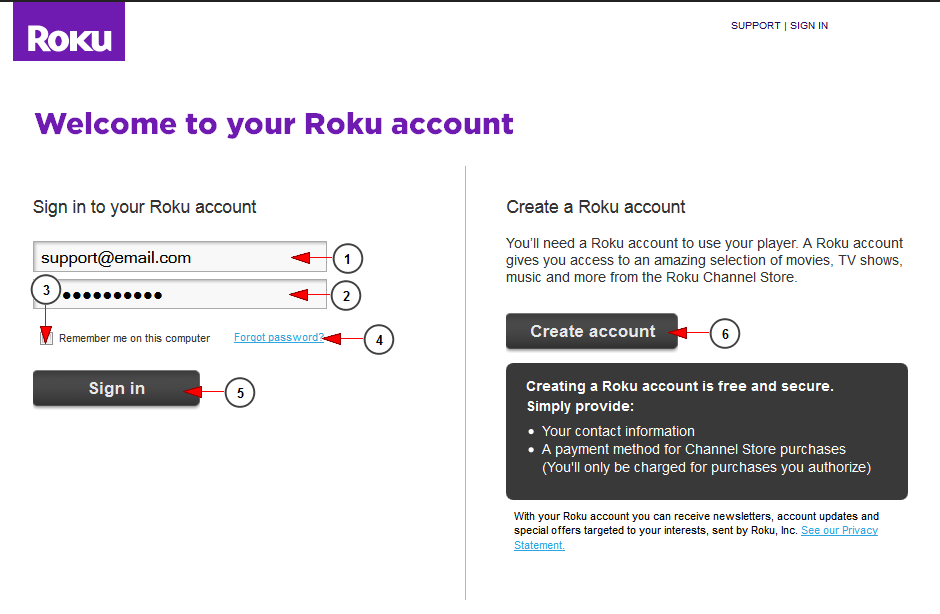Click annotation marker number 5 beside Sign in
Screen dimensions: 940x614
[240, 392]
